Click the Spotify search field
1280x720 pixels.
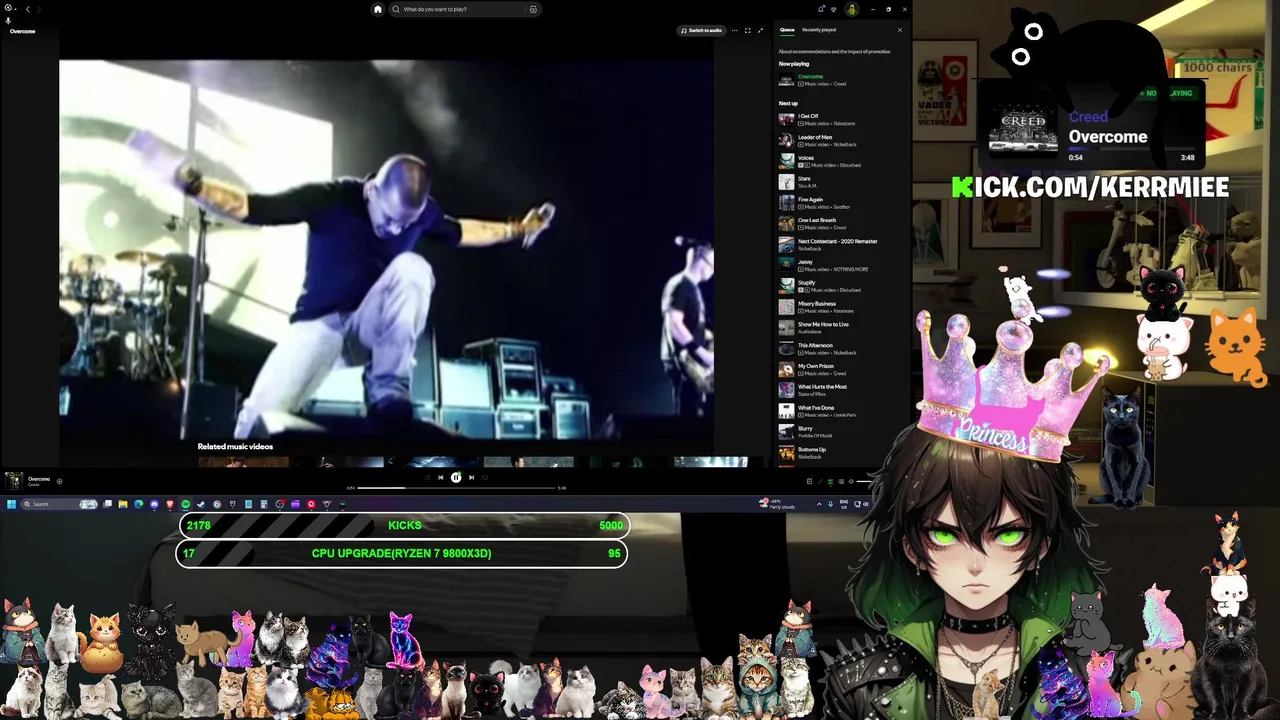(x=464, y=9)
